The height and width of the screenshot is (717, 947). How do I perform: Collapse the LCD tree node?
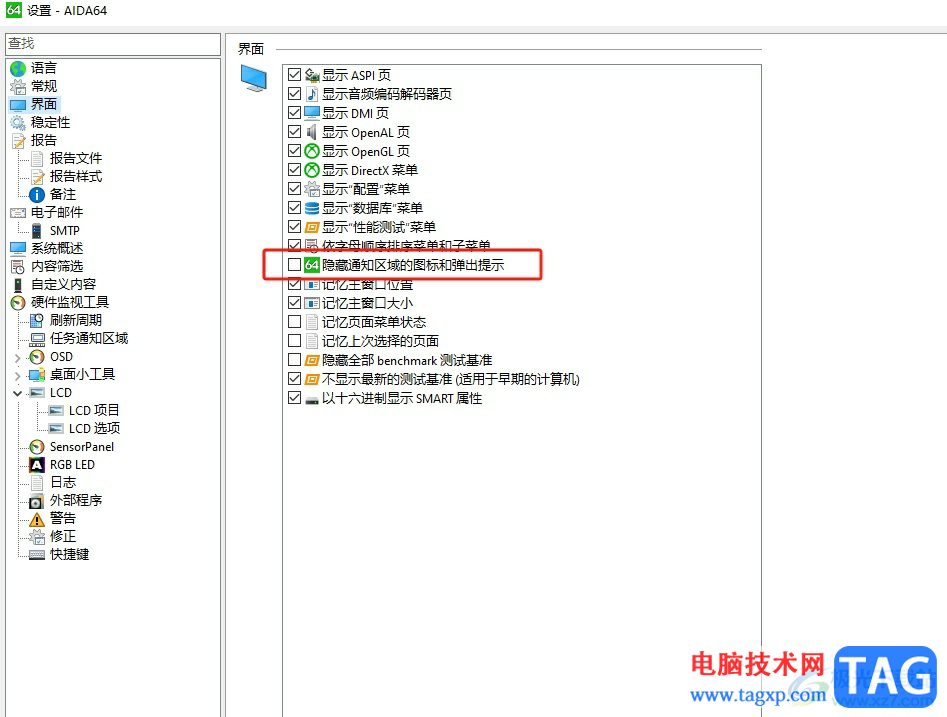coord(18,393)
